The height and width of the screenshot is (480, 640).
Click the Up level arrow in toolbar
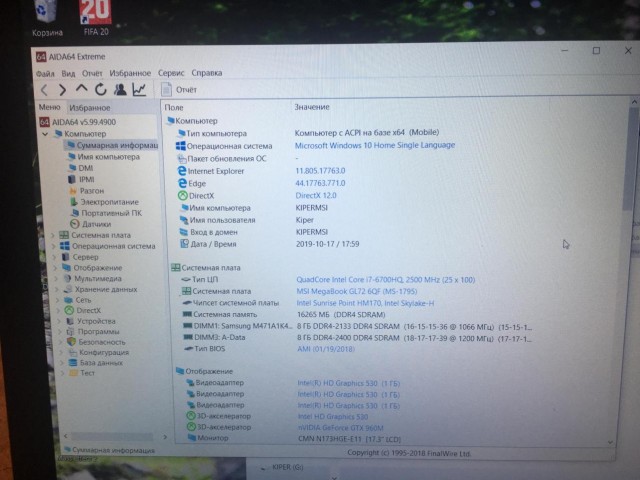point(82,90)
